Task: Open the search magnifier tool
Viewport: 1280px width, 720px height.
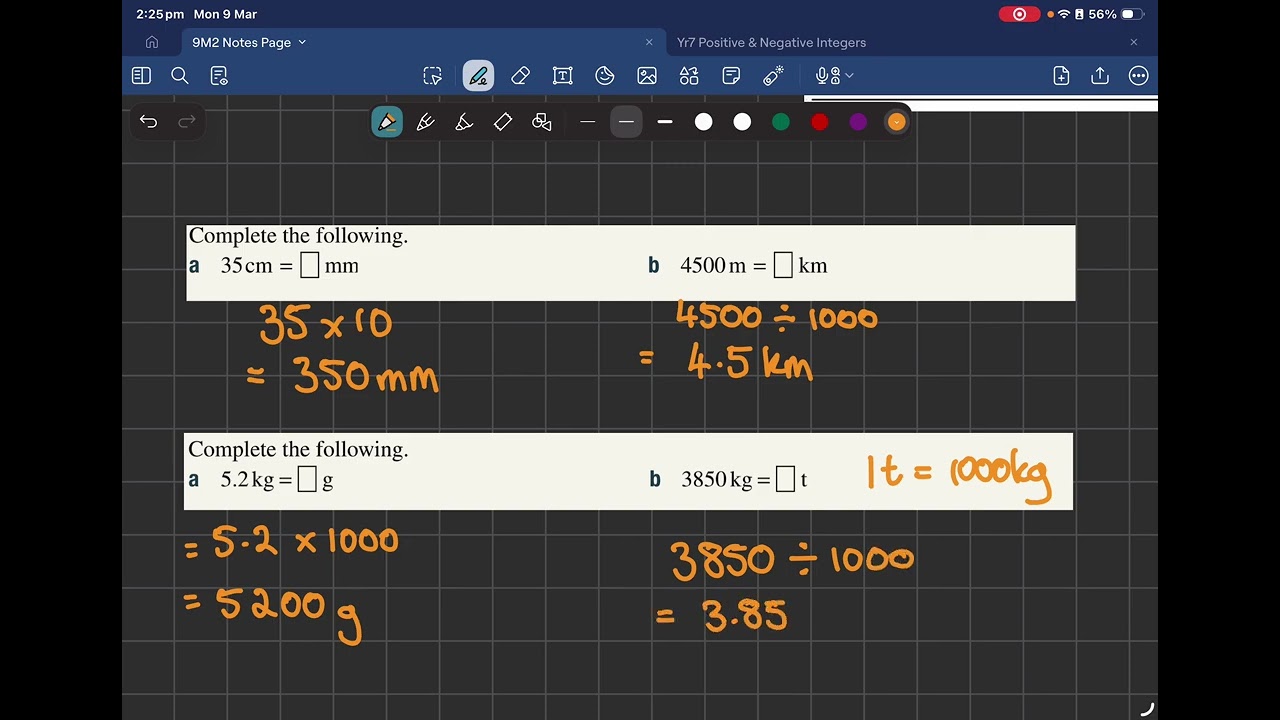Action: (x=180, y=76)
